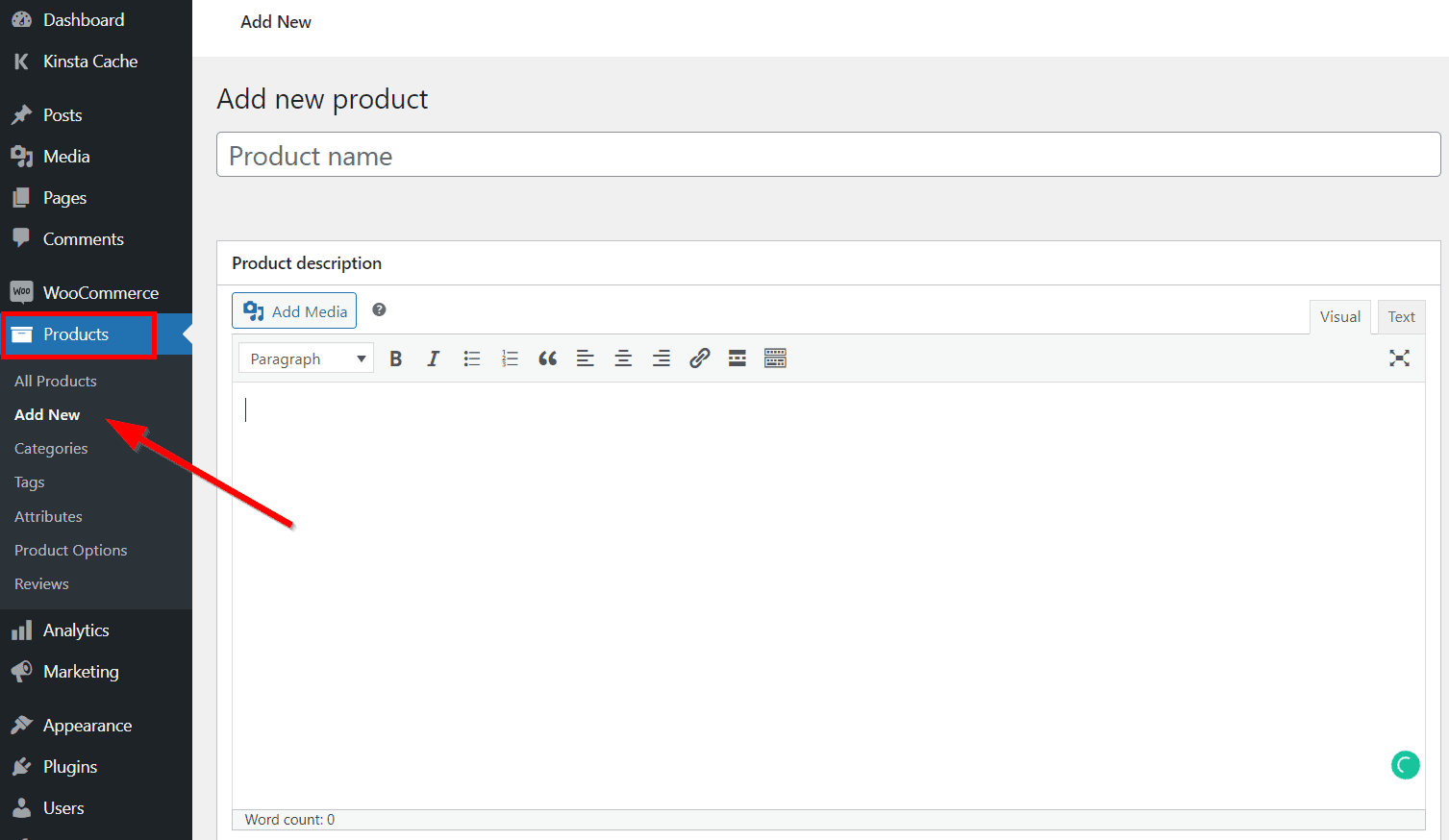This screenshot has height=840, width=1449.
Task: Expand the editor toolbar shortcuts icon
Action: pyautogui.click(x=775, y=358)
